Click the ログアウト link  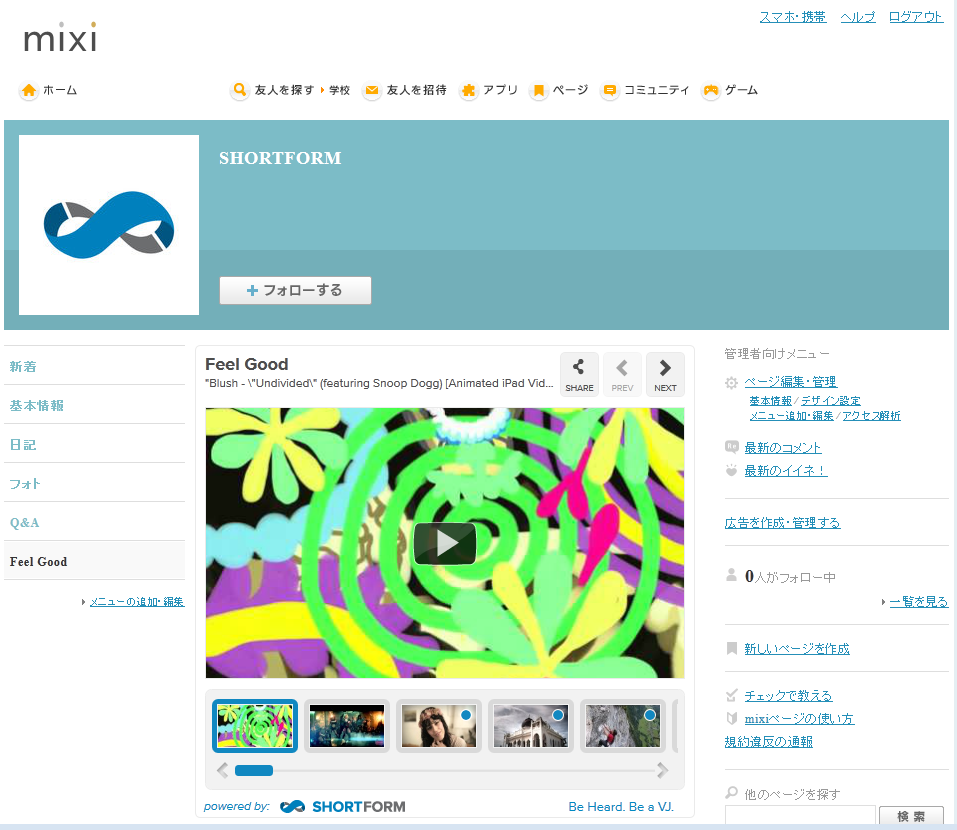(x=915, y=17)
